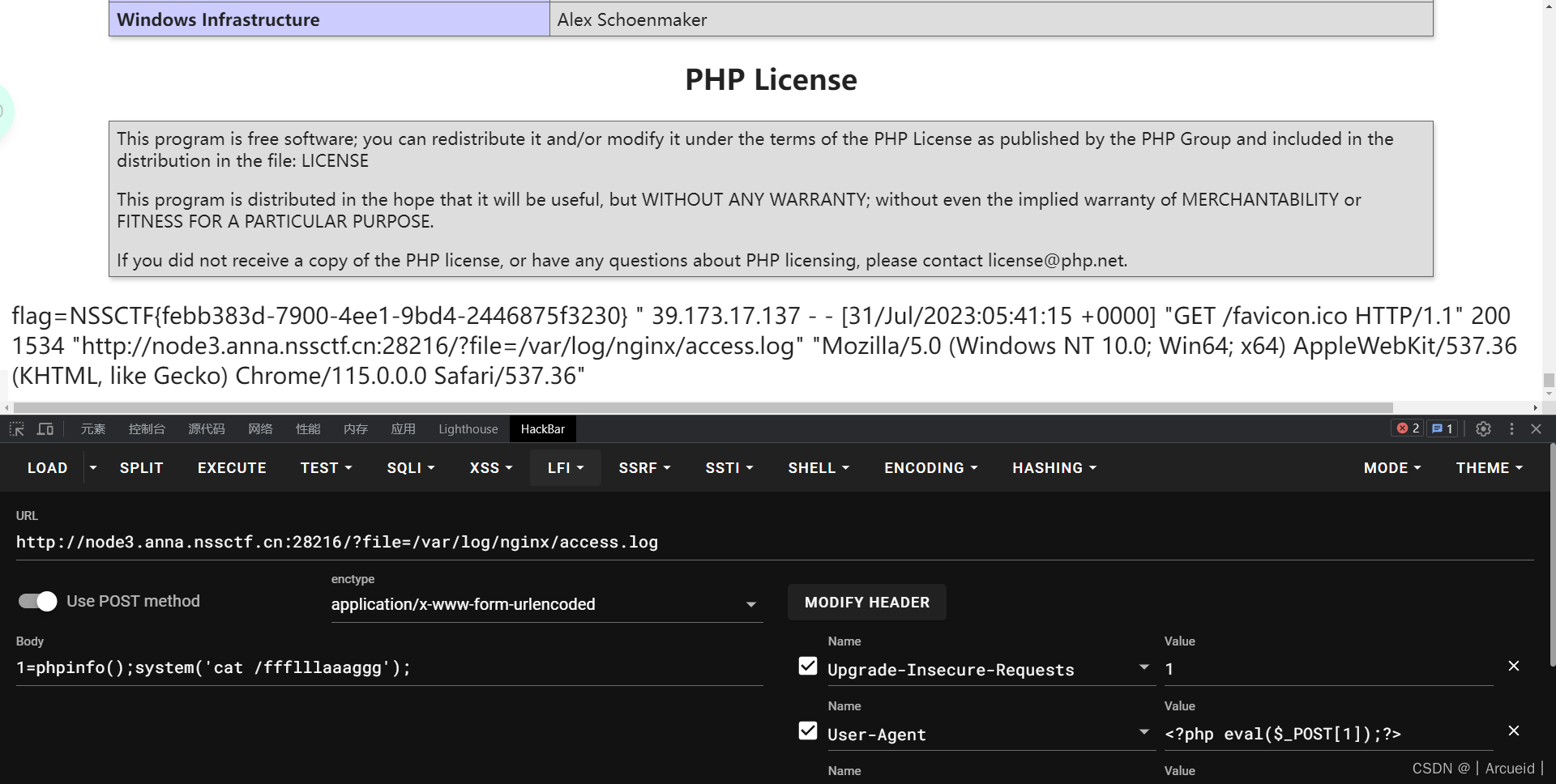Focus the Body input field
The height and width of the screenshot is (784, 1556).
(x=389, y=668)
